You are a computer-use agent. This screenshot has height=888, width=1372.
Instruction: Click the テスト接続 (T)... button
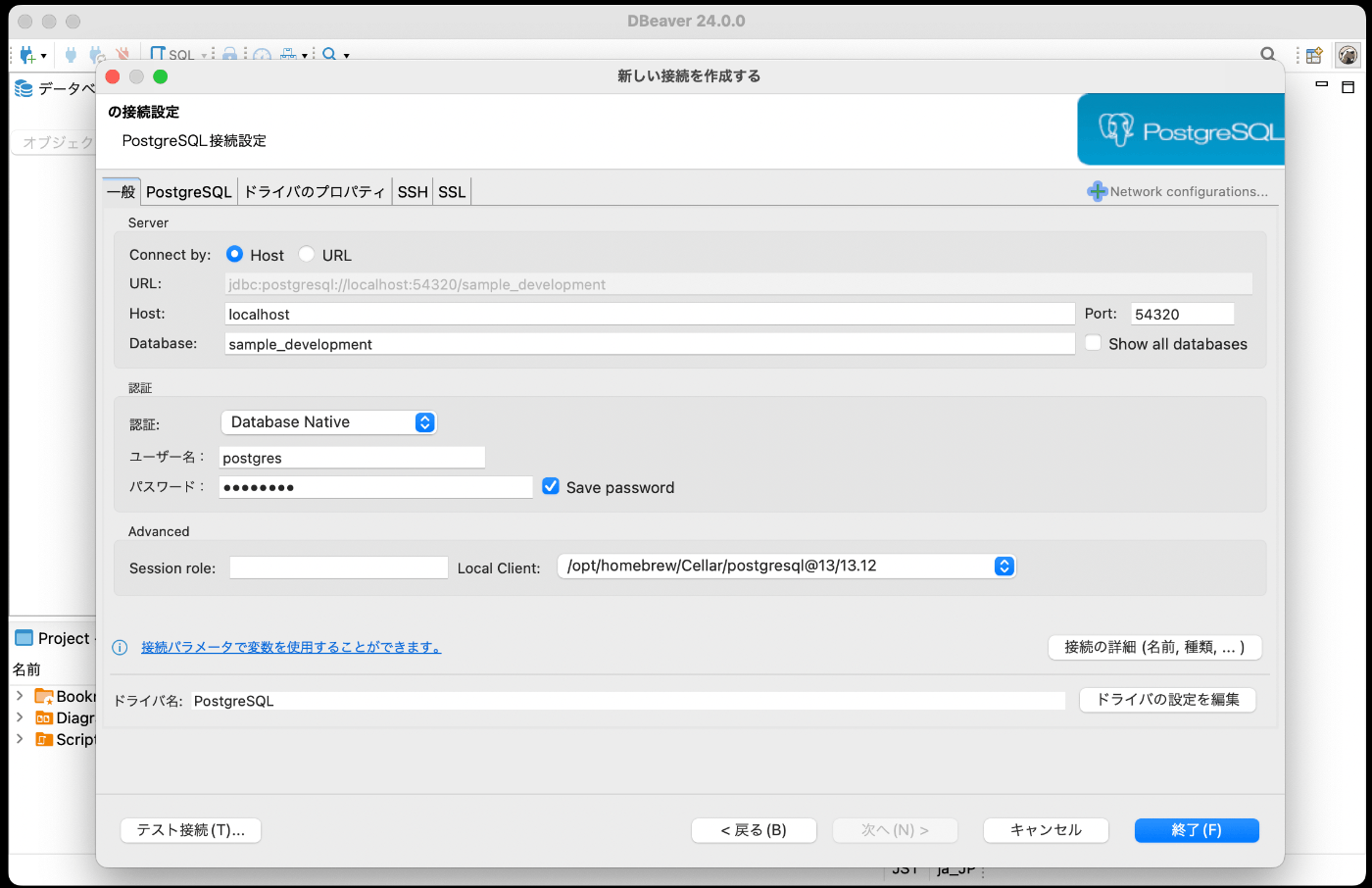click(191, 830)
